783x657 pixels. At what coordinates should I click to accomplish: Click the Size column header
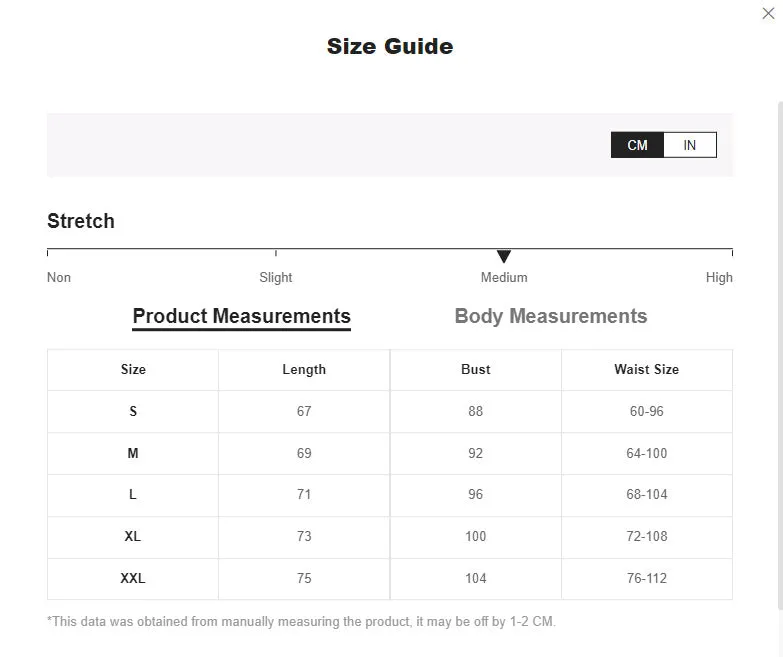[x=133, y=369]
